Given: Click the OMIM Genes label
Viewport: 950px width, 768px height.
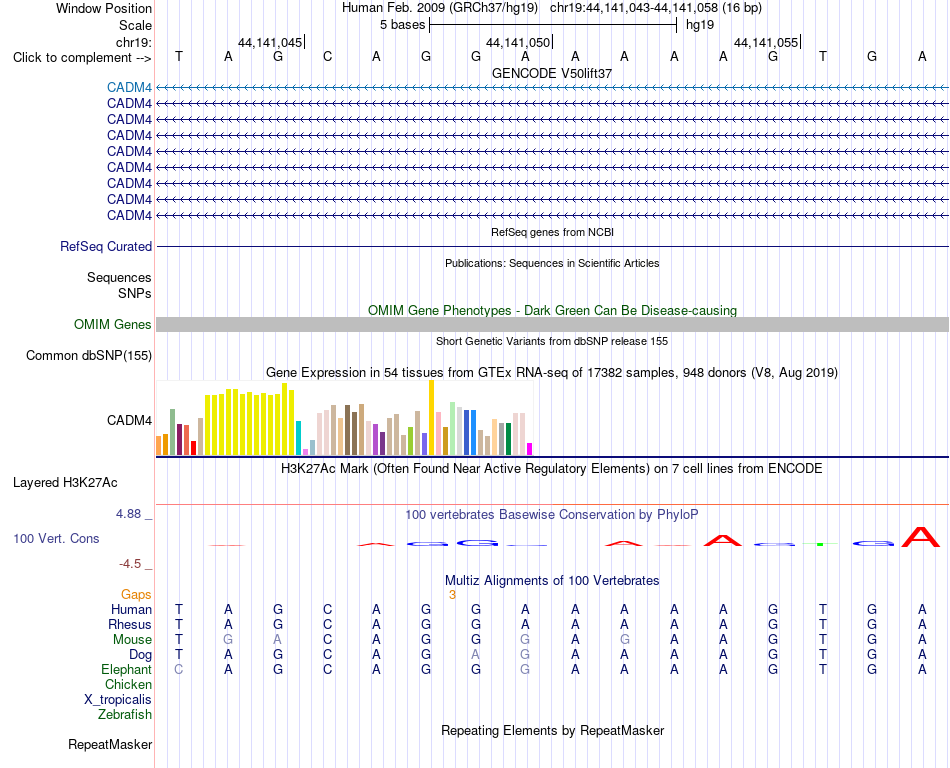Looking at the screenshot, I should coord(113,325).
